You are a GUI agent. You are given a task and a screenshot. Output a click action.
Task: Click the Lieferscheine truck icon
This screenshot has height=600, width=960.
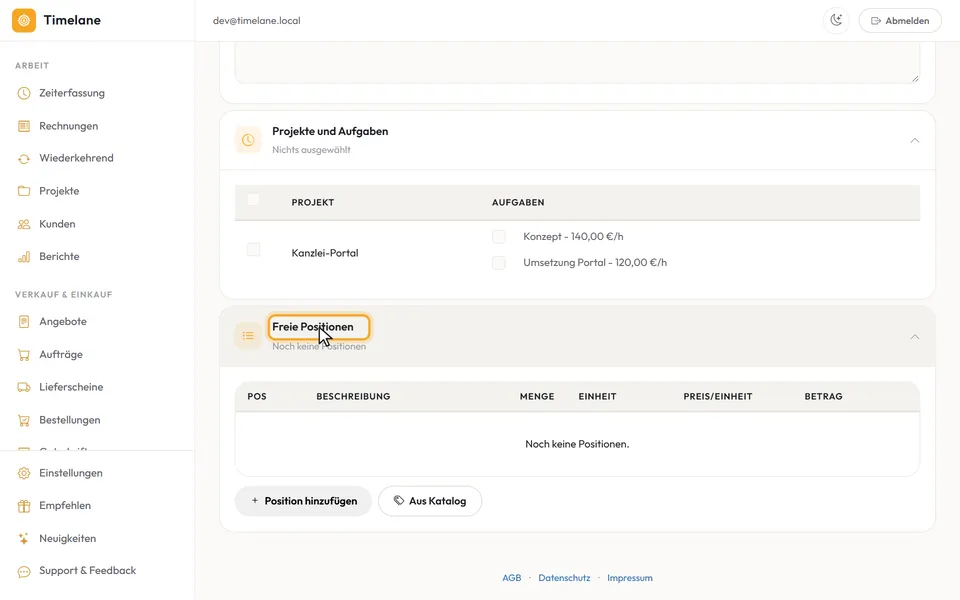pyautogui.click(x=24, y=387)
